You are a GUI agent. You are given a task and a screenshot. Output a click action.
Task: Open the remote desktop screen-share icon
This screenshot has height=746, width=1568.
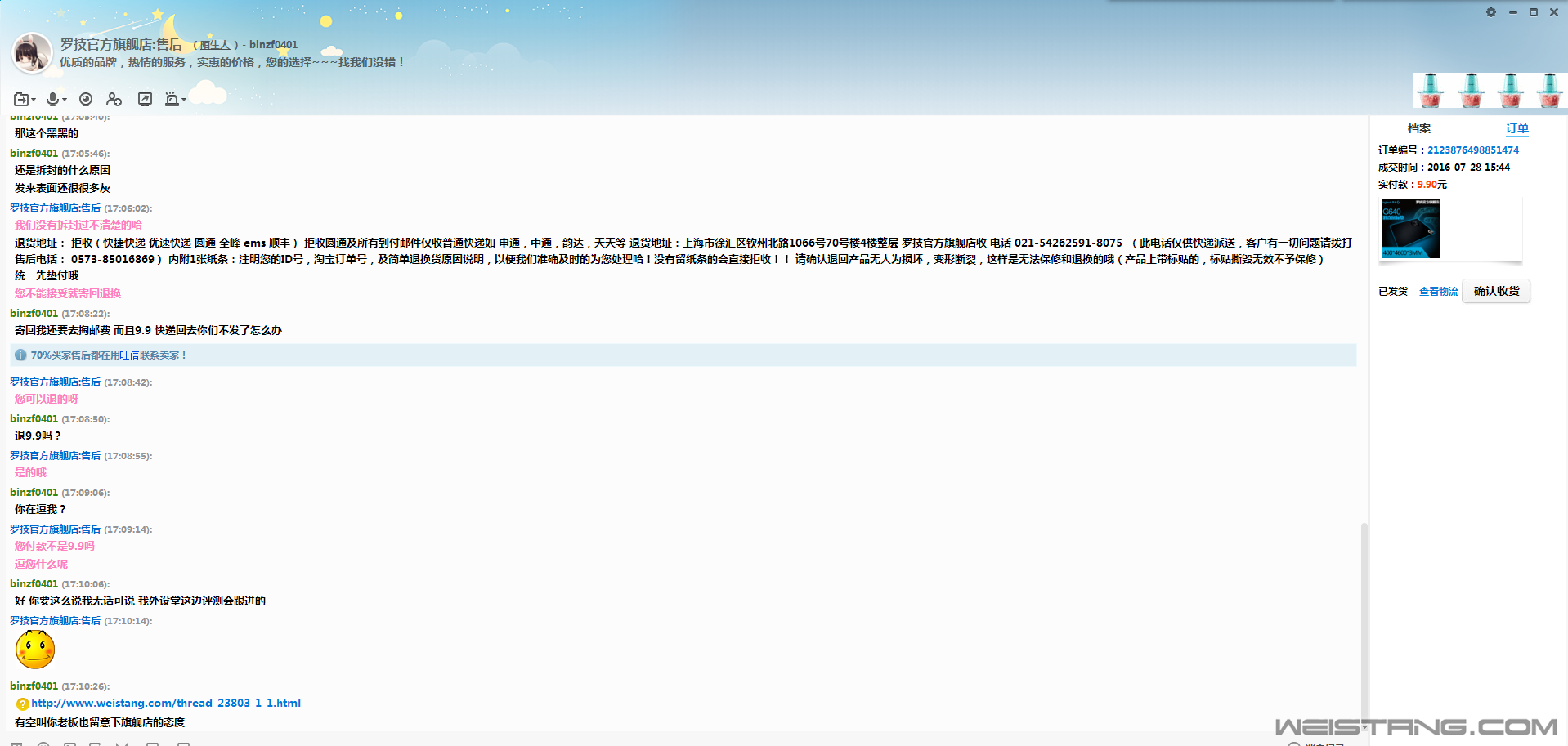(x=145, y=99)
